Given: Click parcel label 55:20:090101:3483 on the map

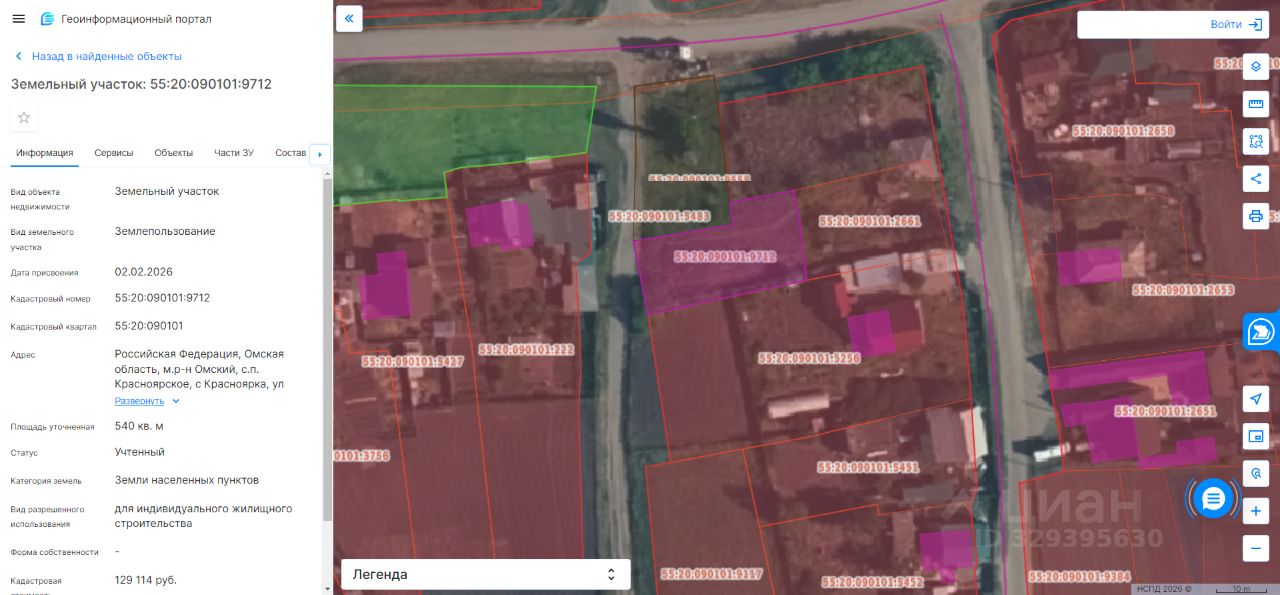Looking at the screenshot, I should coord(659,216).
